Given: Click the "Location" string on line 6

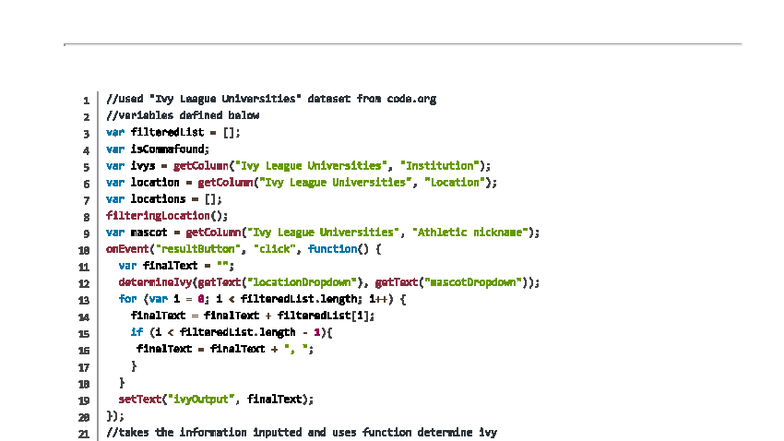Looking at the screenshot, I should (x=455, y=182).
